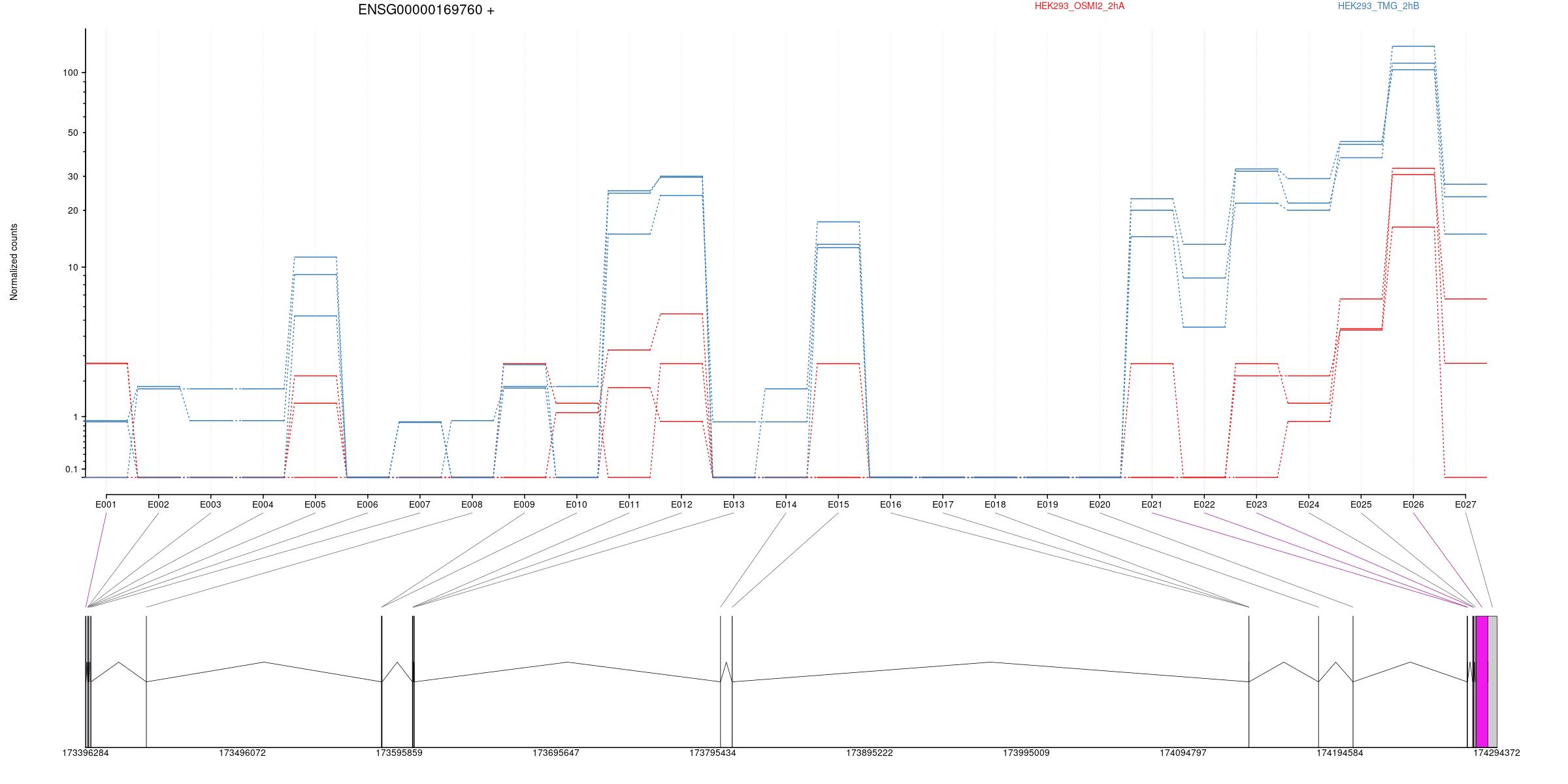Click exon label E006
Screen dimensions: 1568x784
point(367,504)
